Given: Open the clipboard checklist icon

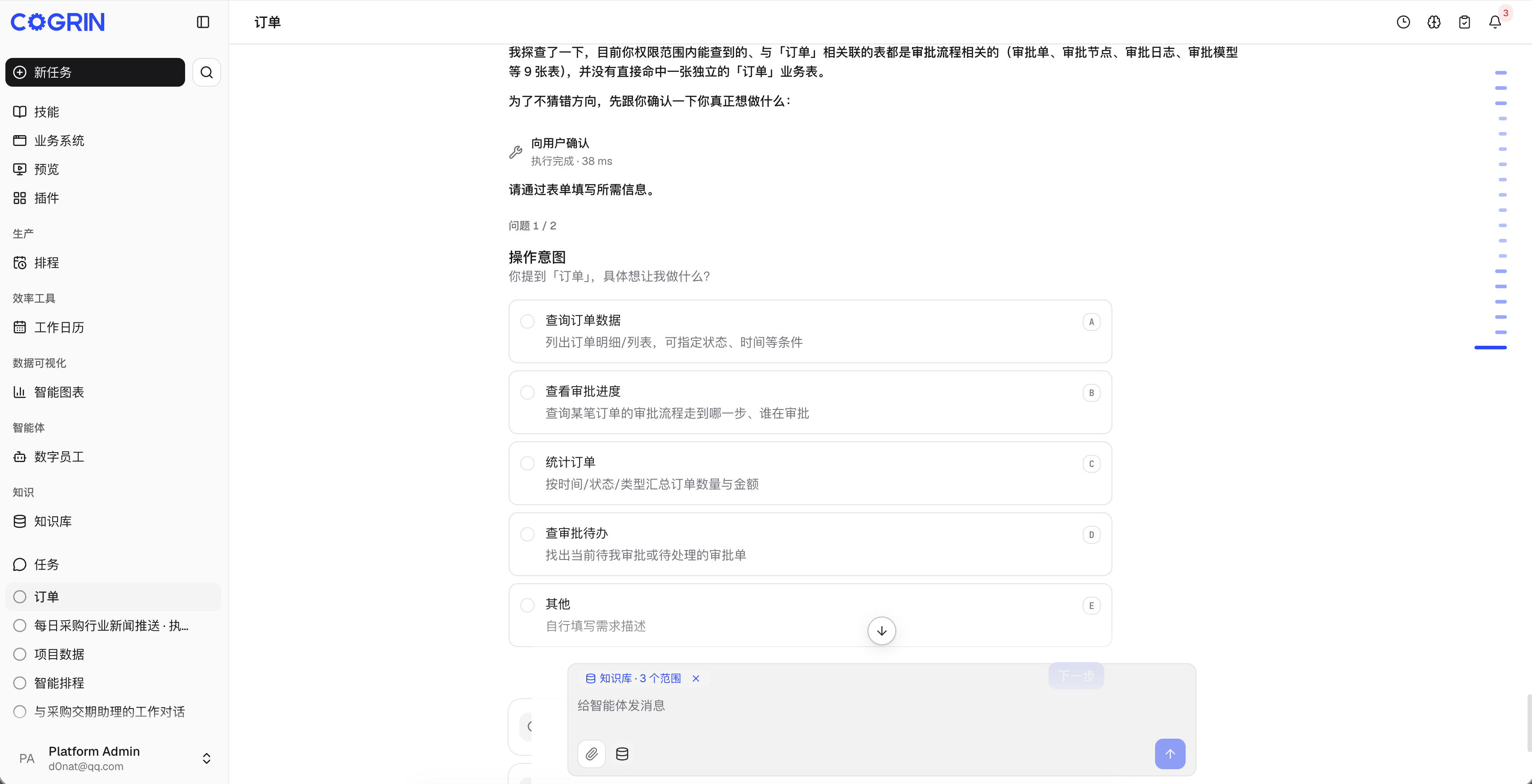Looking at the screenshot, I should (1464, 22).
